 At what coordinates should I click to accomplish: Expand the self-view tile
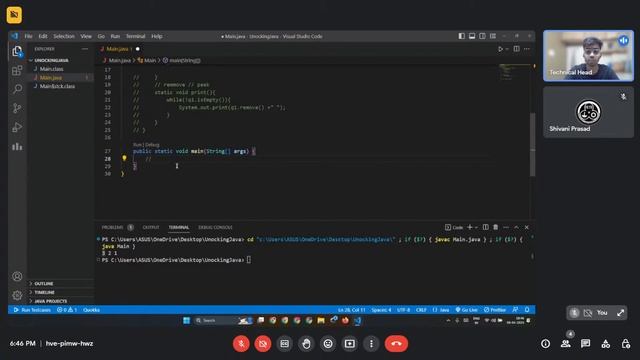620,313
